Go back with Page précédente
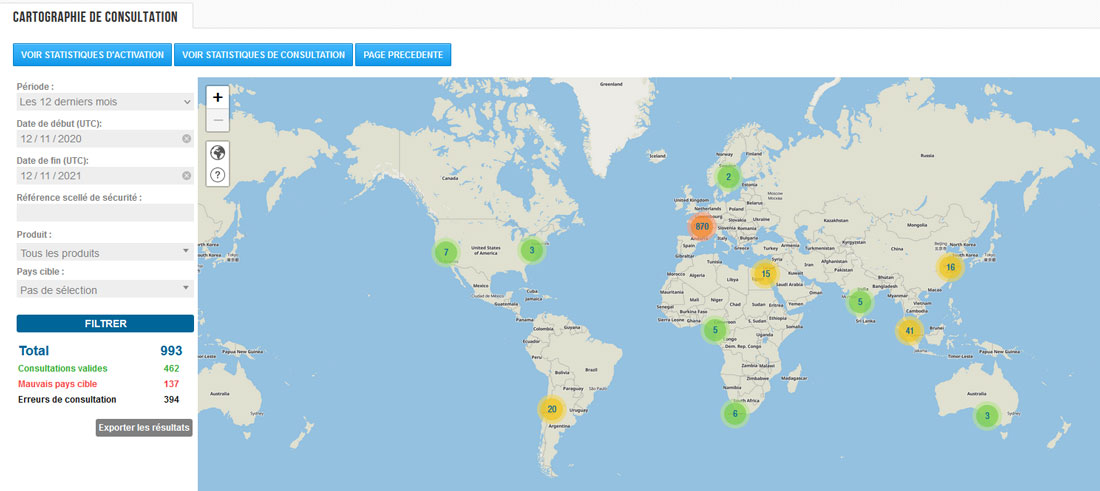Viewport: 1100px width, 491px height. click(404, 55)
